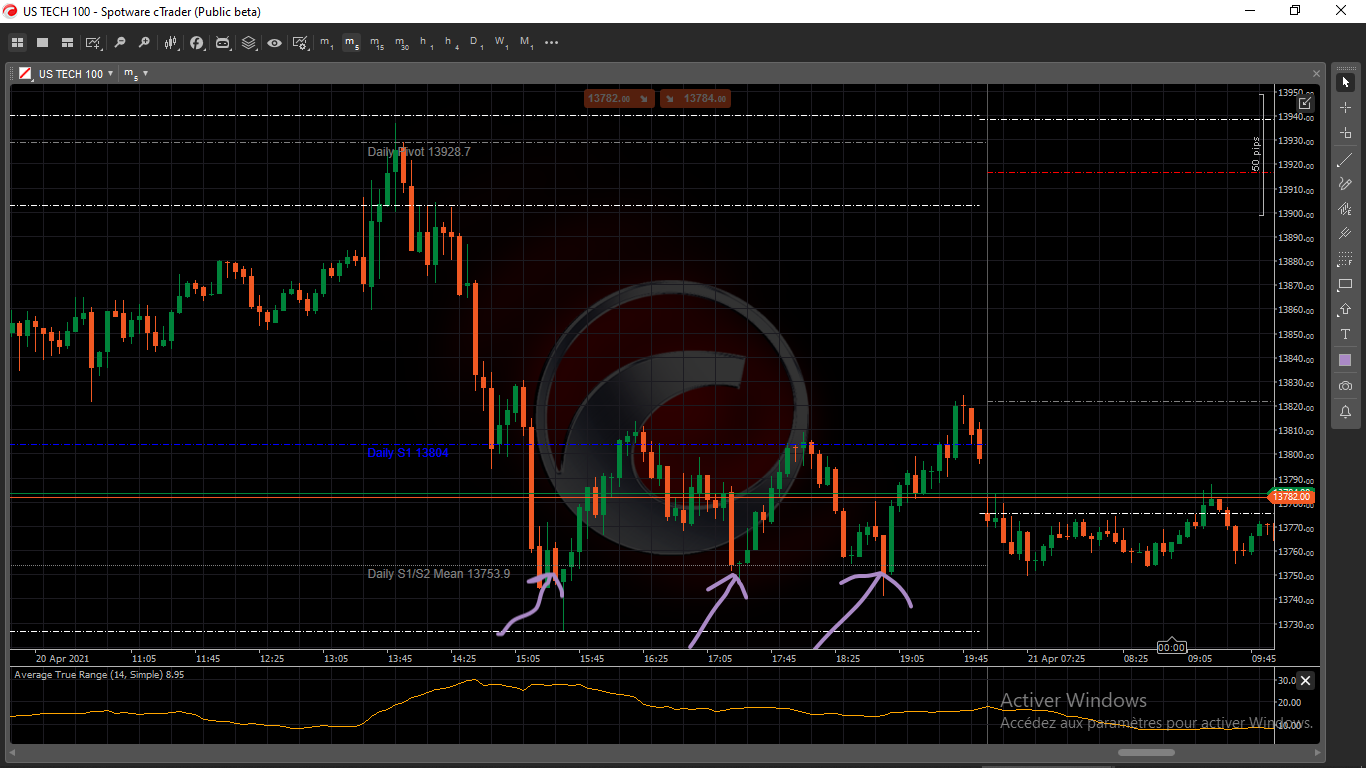
Task: Select the crosshair tool
Action: [1346, 107]
